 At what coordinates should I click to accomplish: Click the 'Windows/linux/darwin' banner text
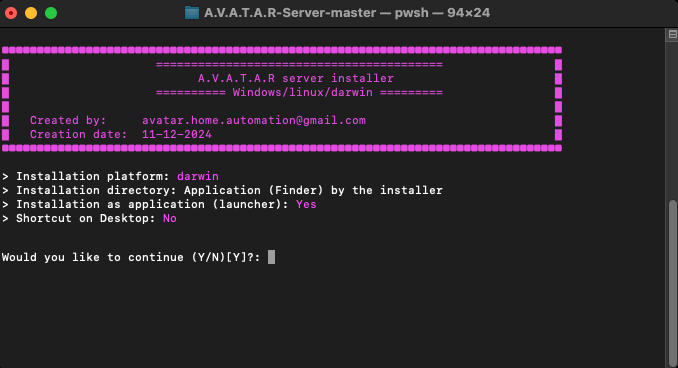303,93
